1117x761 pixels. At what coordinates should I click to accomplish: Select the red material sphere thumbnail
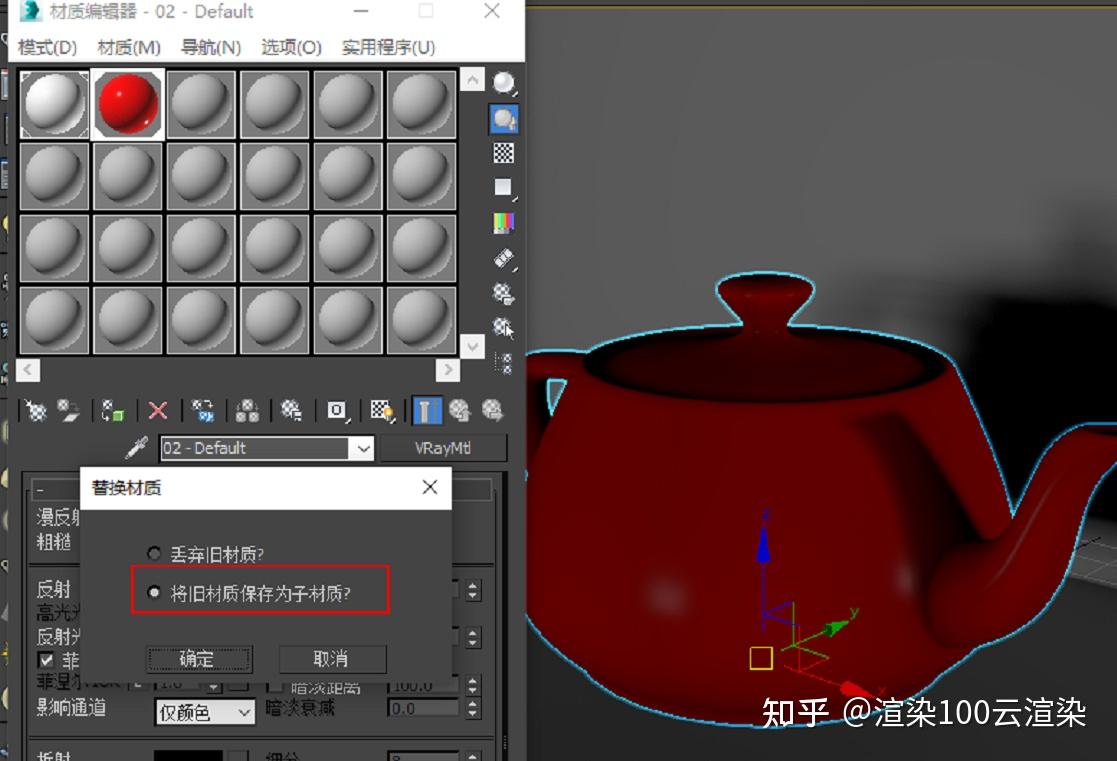click(127, 103)
